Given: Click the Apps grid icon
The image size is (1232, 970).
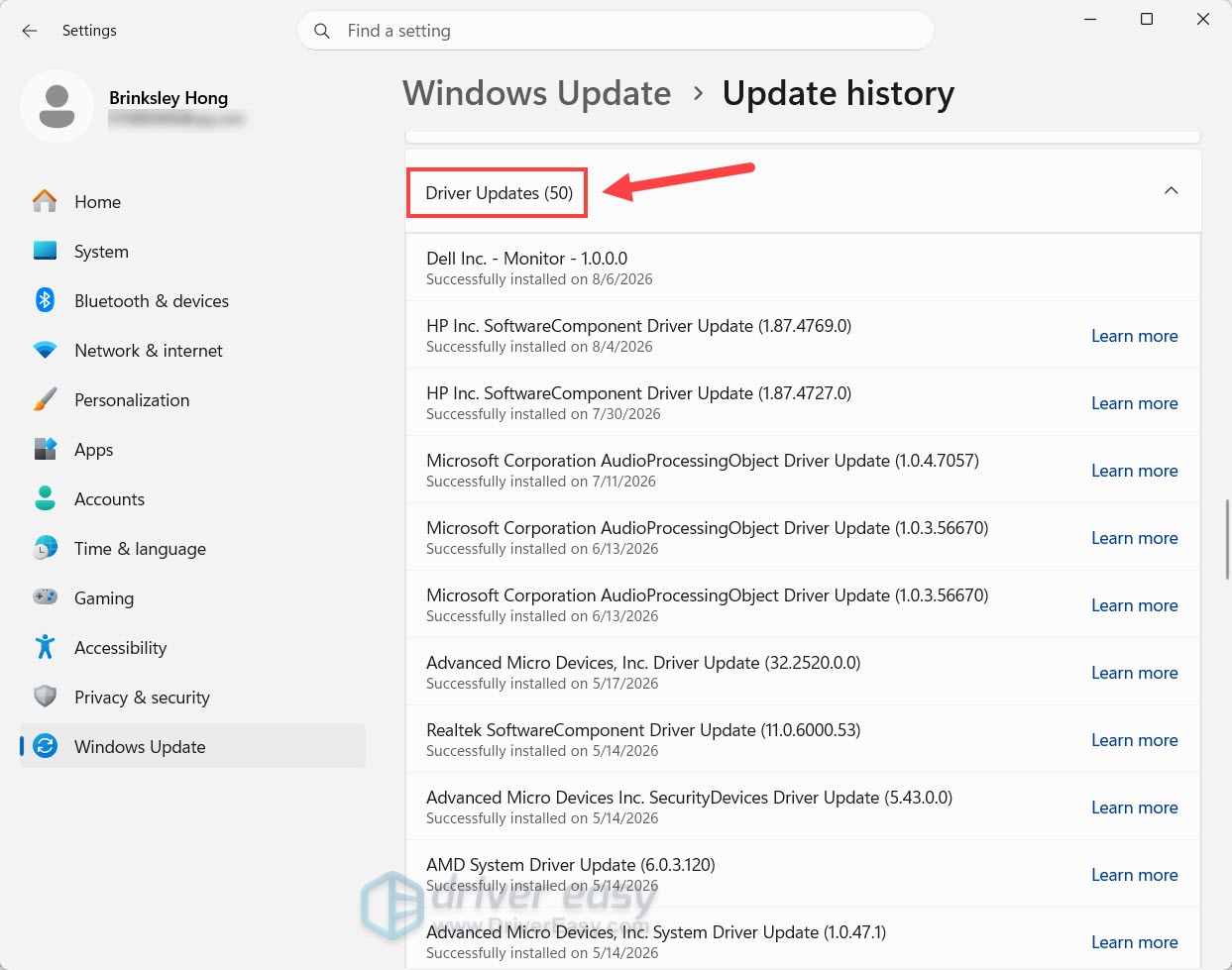Looking at the screenshot, I should pyautogui.click(x=45, y=449).
